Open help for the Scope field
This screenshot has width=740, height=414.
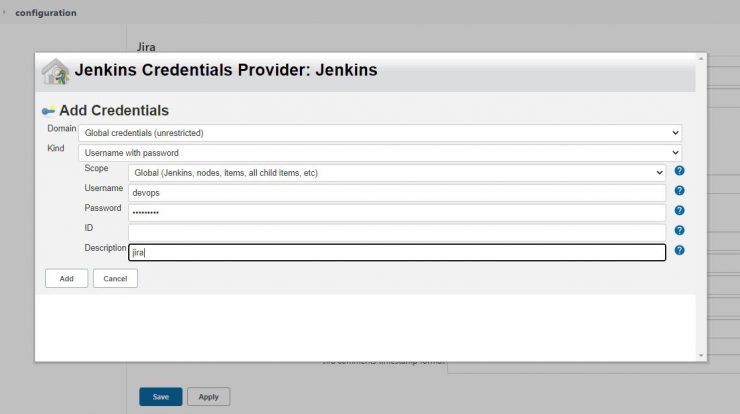point(679,171)
